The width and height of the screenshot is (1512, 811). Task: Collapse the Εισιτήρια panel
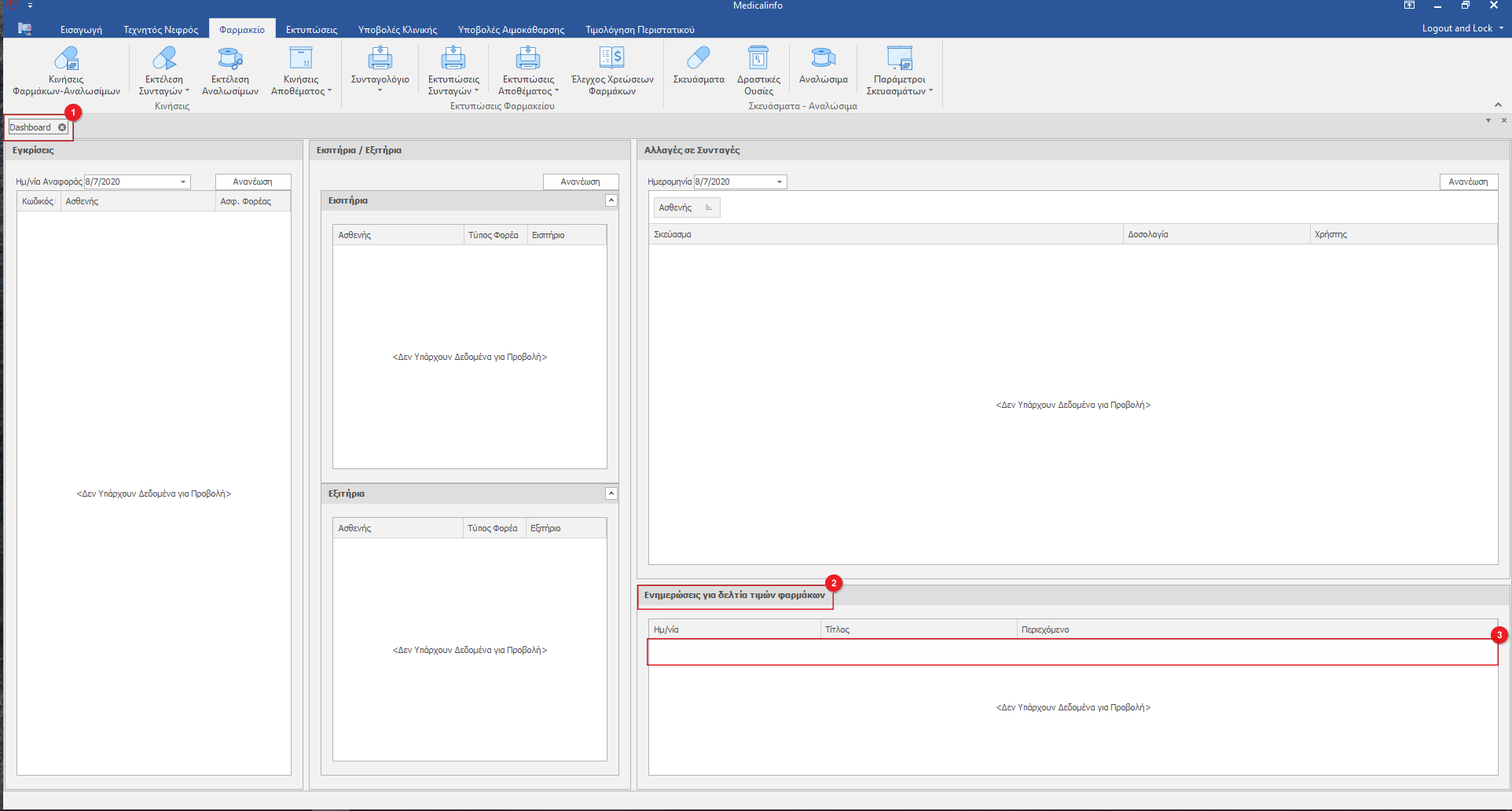[611, 200]
